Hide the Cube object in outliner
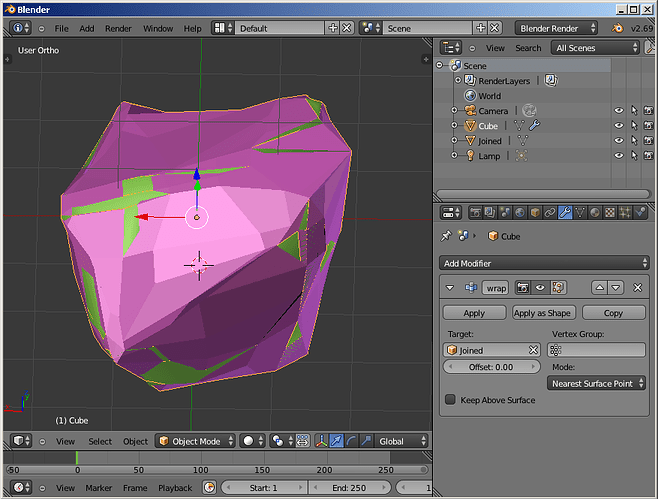658x499 pixels. click(619, 125)
